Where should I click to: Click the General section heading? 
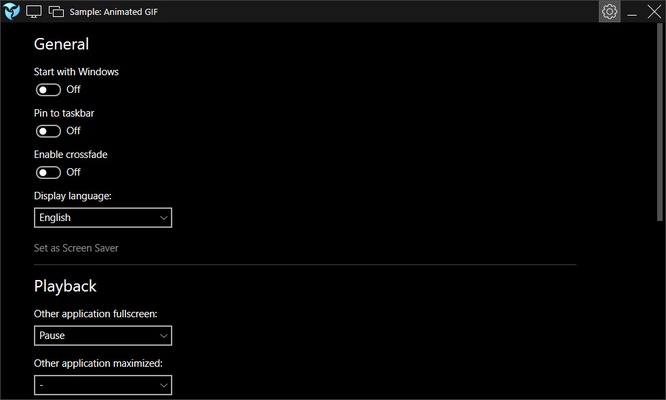coord(61,44)
